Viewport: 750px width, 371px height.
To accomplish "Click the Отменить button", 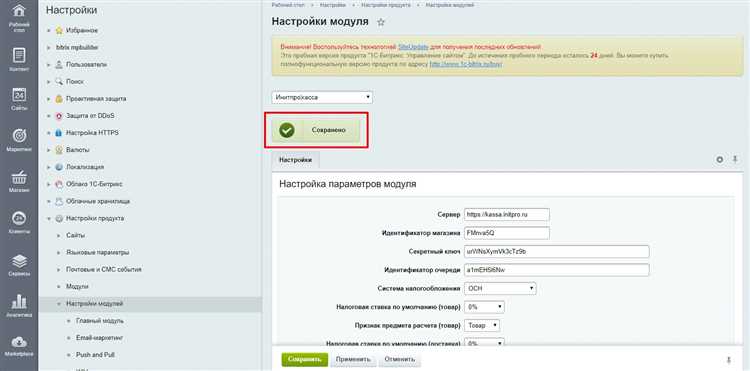I will (400, 360).
